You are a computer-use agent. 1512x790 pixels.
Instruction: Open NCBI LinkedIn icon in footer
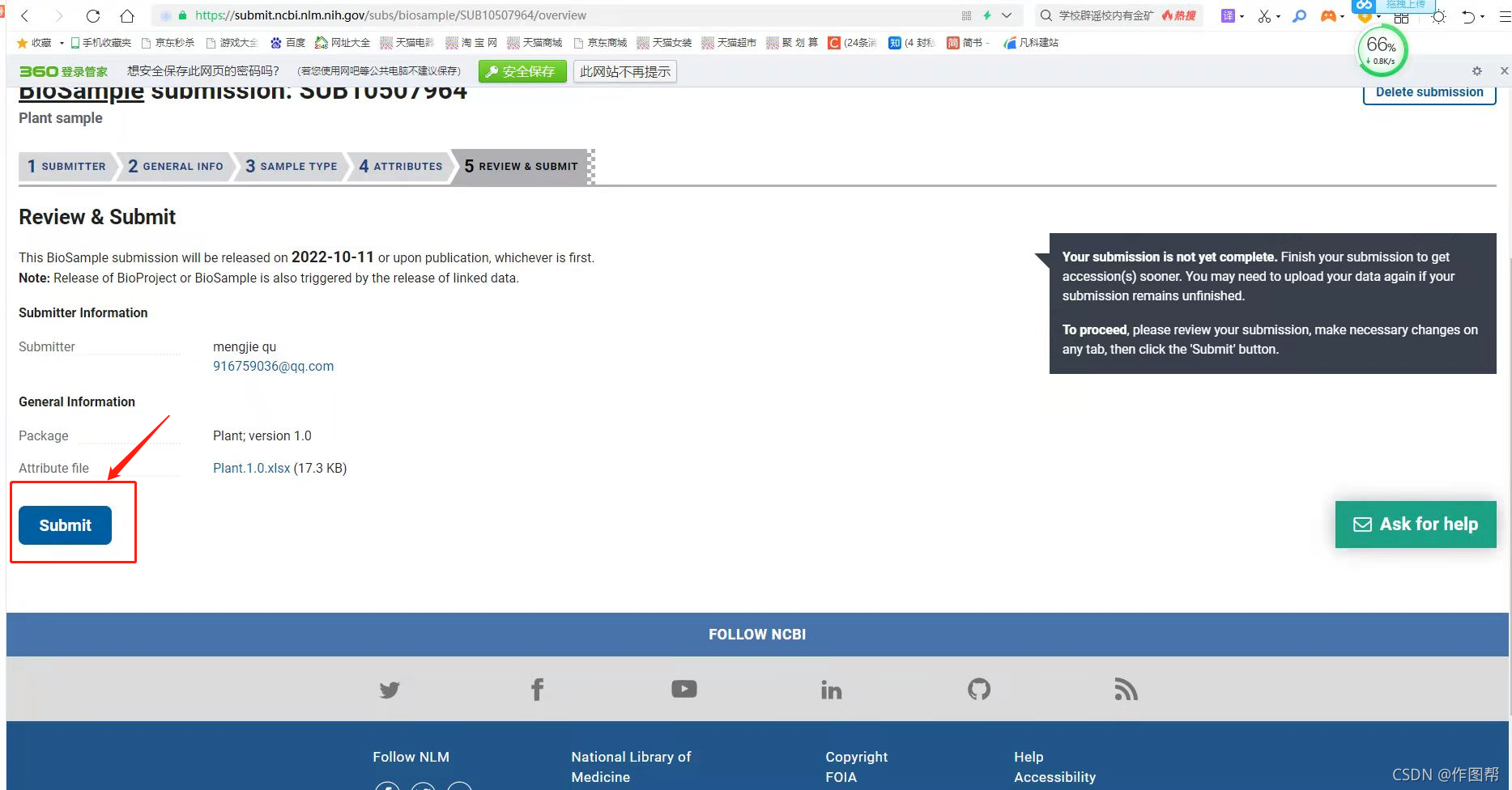click(831, 690)
